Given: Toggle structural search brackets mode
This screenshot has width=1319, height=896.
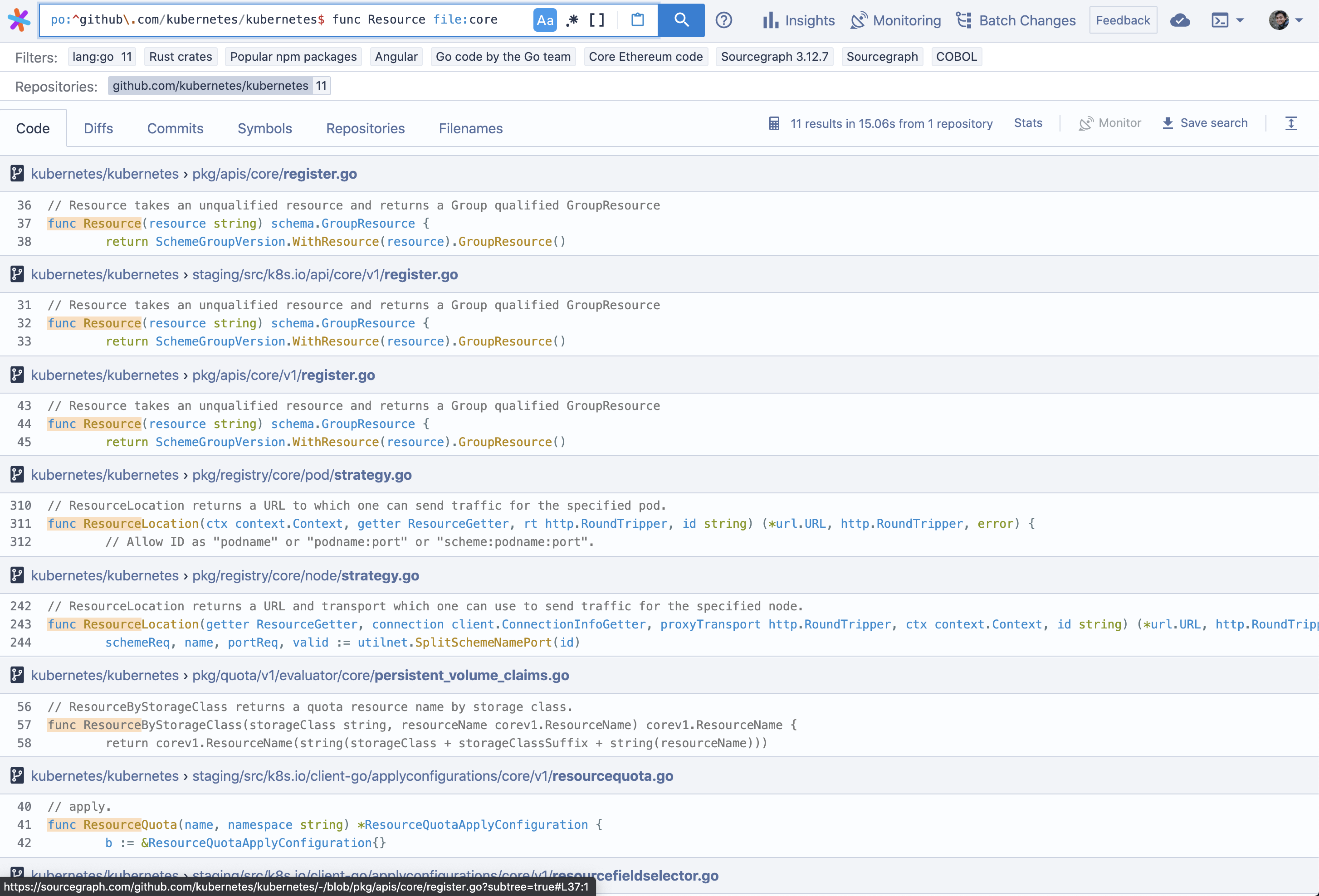Looking at the screenshot, I should [x=597, y=20].
